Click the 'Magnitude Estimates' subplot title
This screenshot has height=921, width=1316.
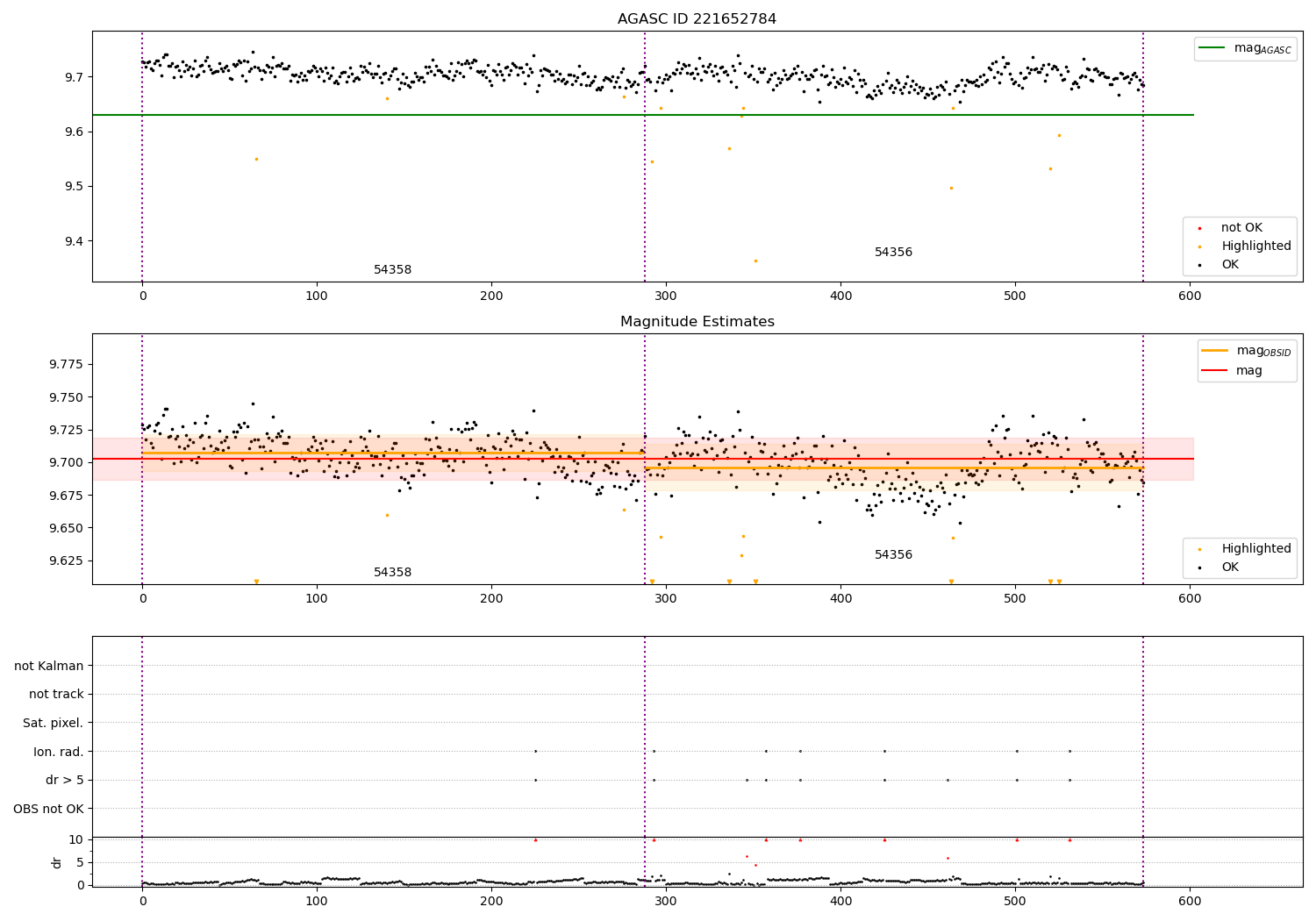pos(697,322)
